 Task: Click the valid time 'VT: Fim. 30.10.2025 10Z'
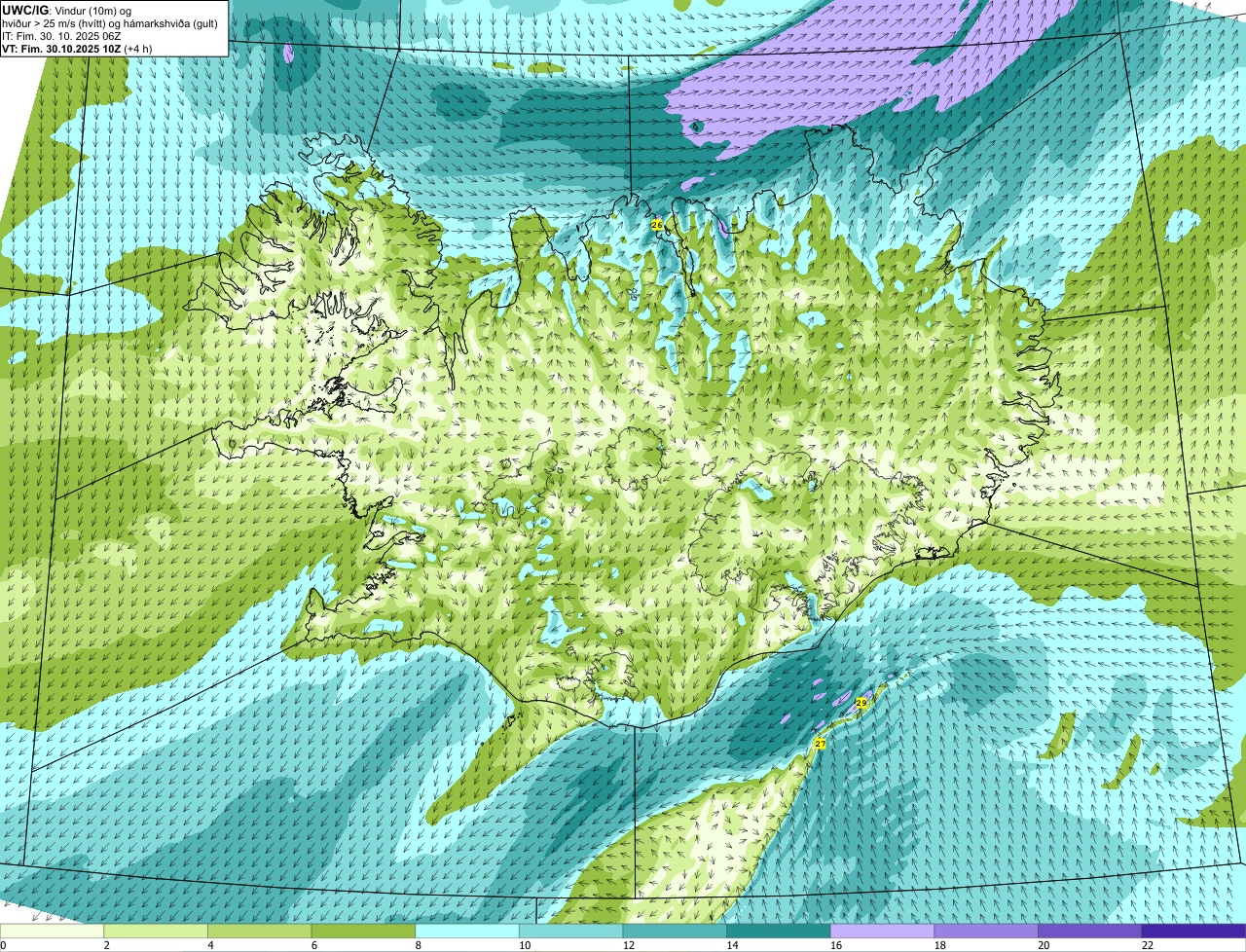[x=61, y=48]
